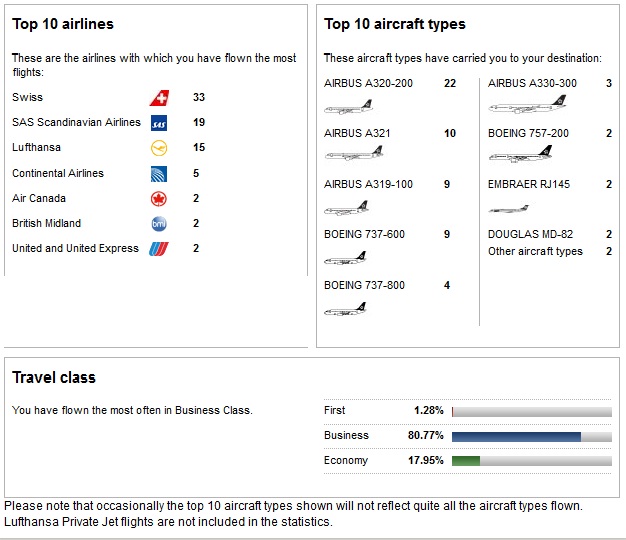Viewport: 626px width, 540px height.
Task: Click the Airbus A320-200 aircraft image
Action: 348,105
